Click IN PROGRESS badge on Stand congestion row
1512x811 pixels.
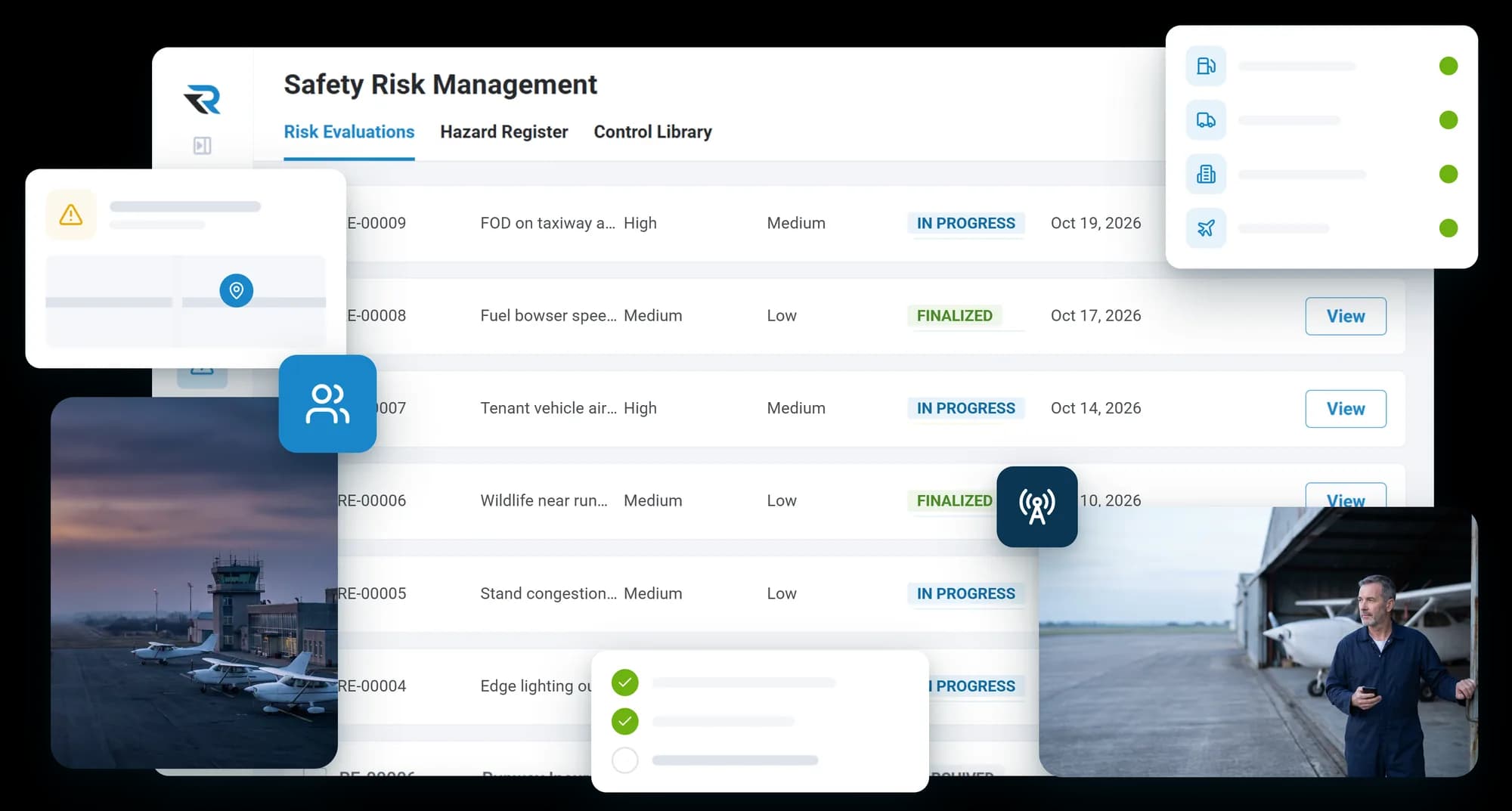pyautogui.click(x=965, y=593)
